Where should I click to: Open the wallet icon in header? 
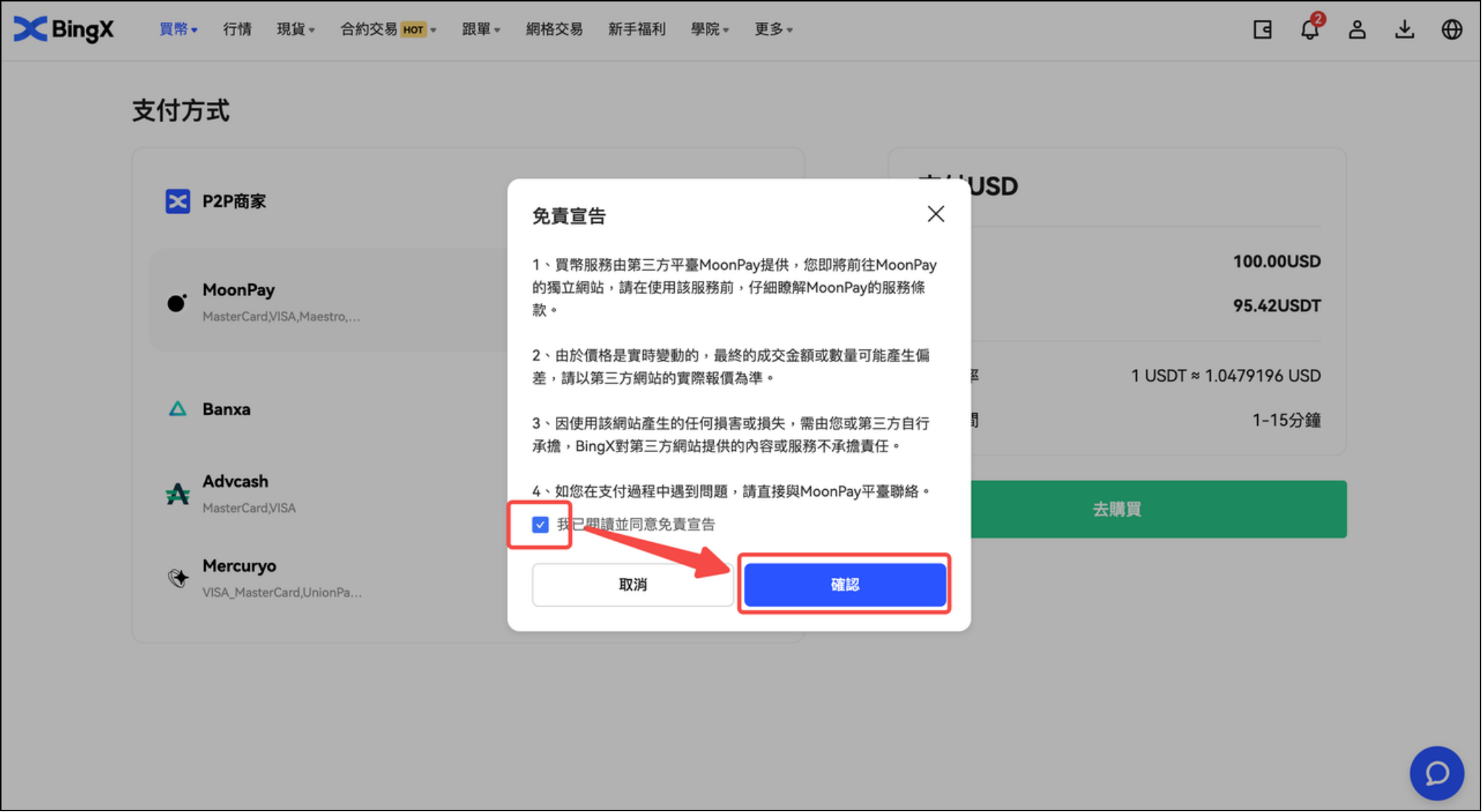coord(1262,30)
